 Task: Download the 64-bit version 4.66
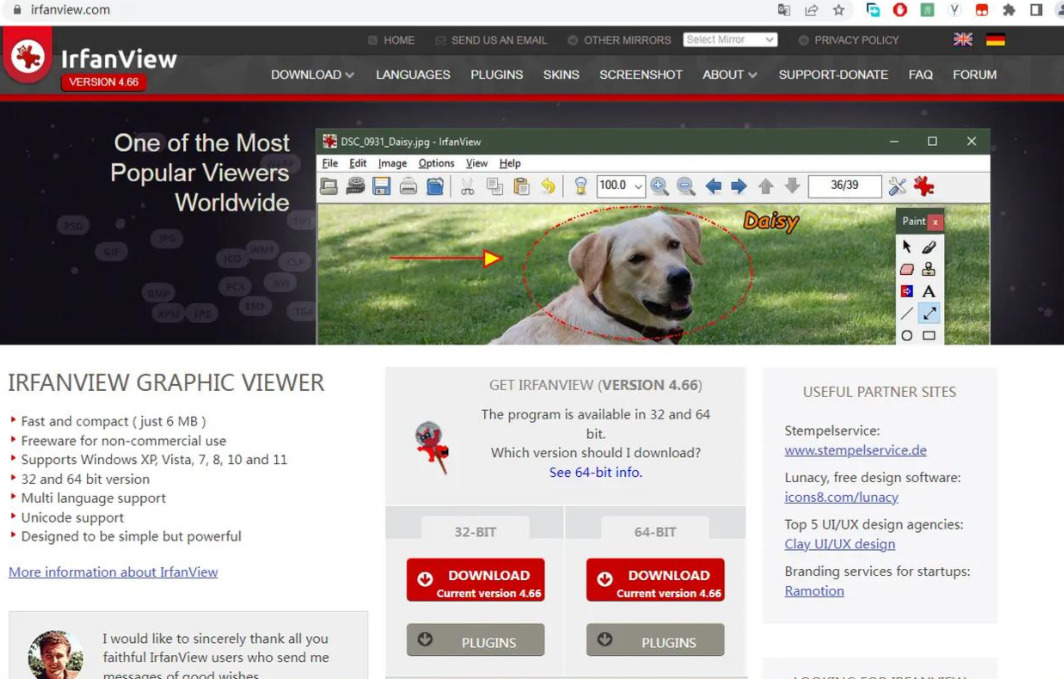(x=655, y=580)
